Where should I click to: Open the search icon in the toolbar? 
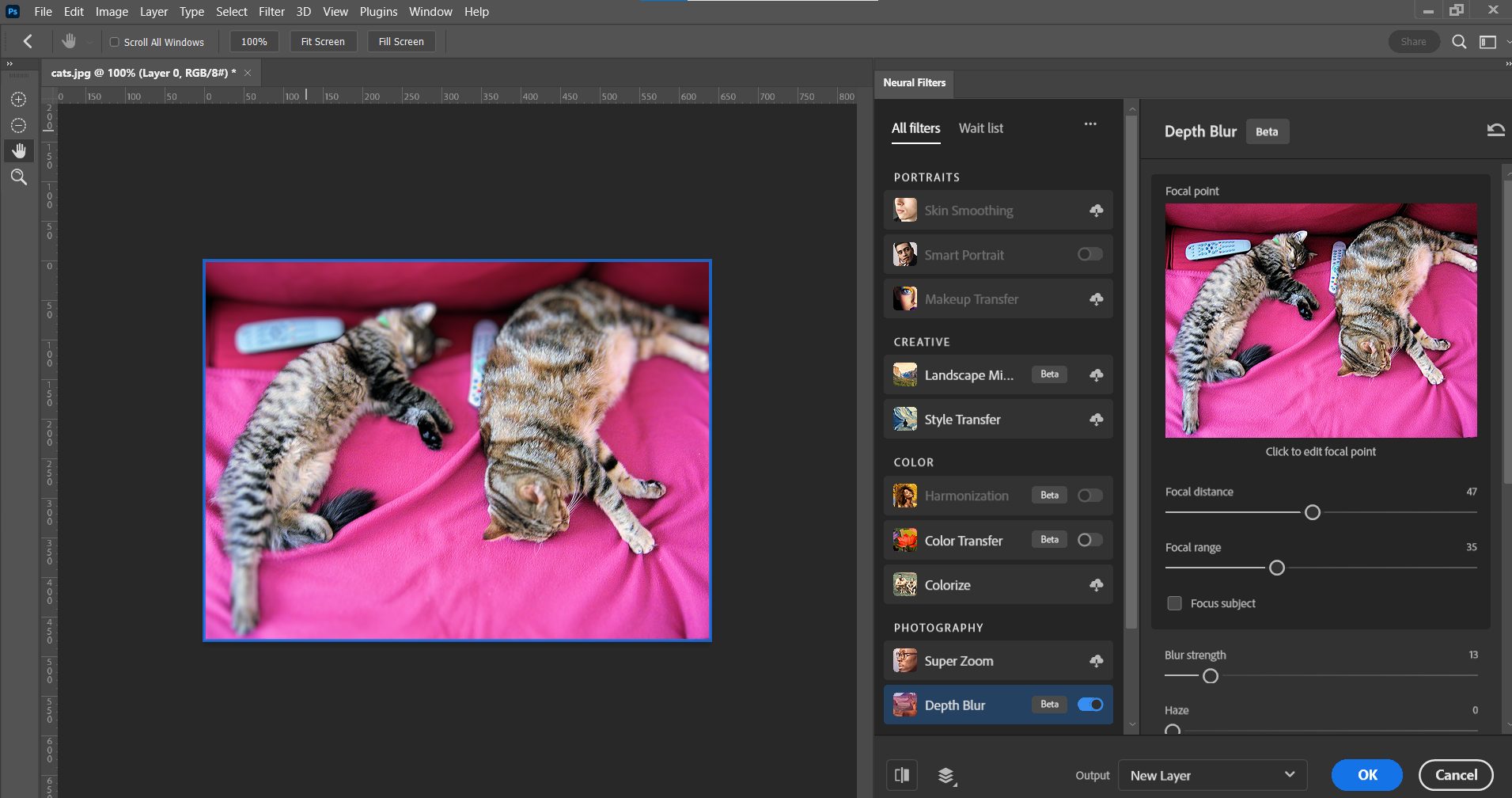coord(1458,41)
